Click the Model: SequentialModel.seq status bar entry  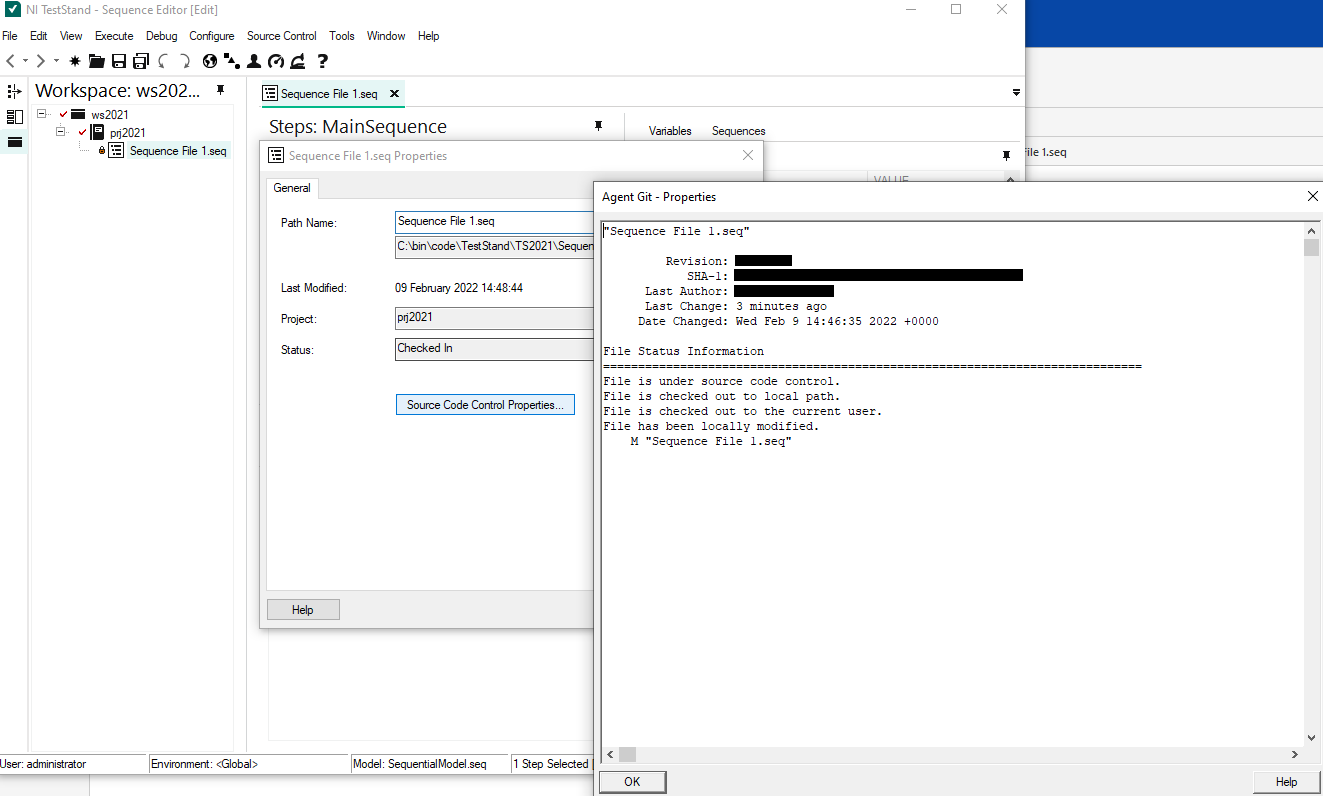point(430,764)
